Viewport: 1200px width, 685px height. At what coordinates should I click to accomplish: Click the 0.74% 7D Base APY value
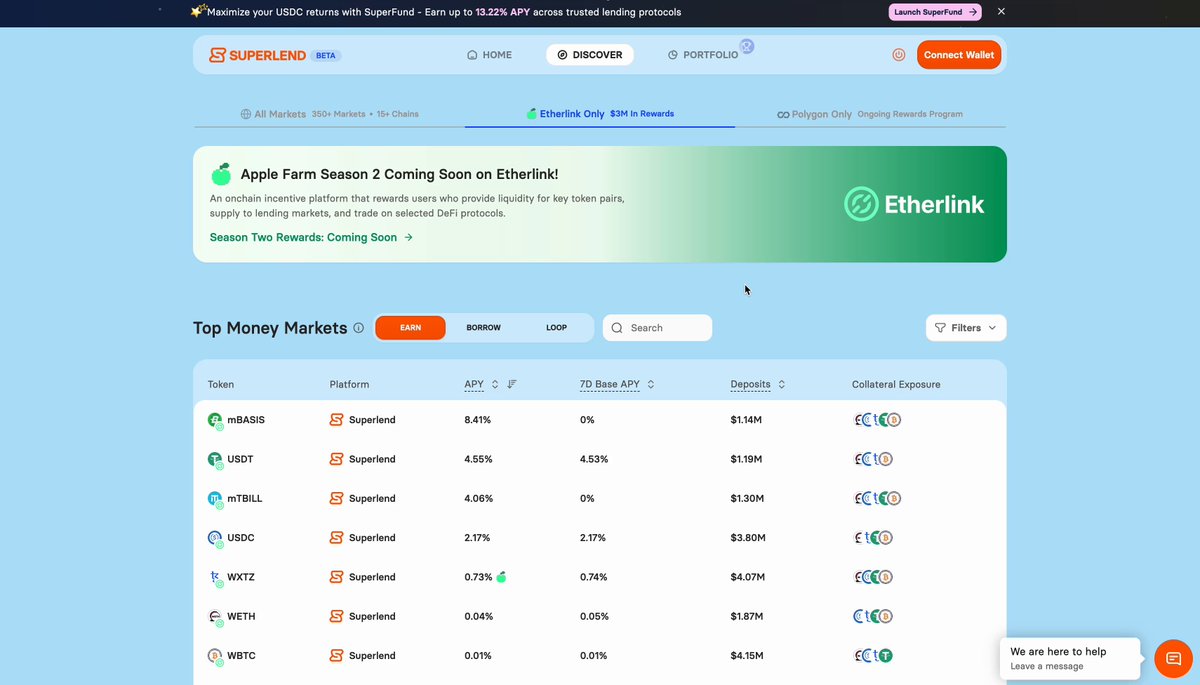[593, 577]
